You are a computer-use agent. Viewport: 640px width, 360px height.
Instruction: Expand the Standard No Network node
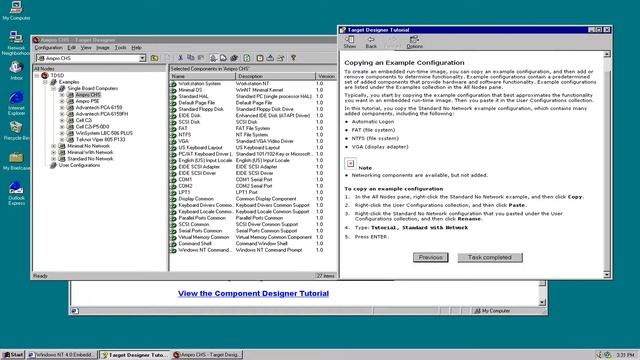click(x=53, y=159)
